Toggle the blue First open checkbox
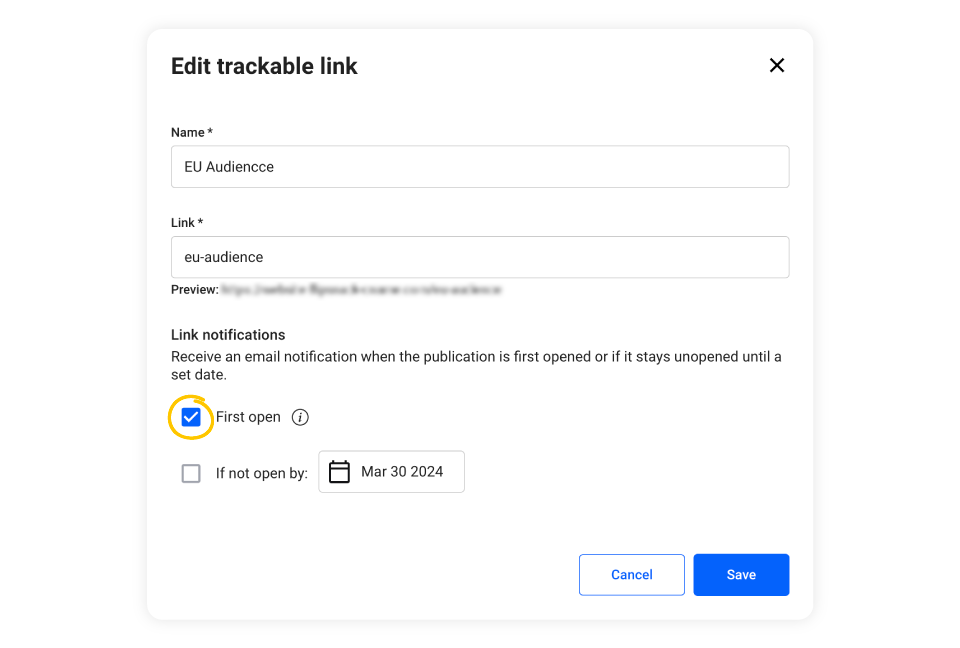The height and width of the screenshot is (648, 960). tap(191, 417)
